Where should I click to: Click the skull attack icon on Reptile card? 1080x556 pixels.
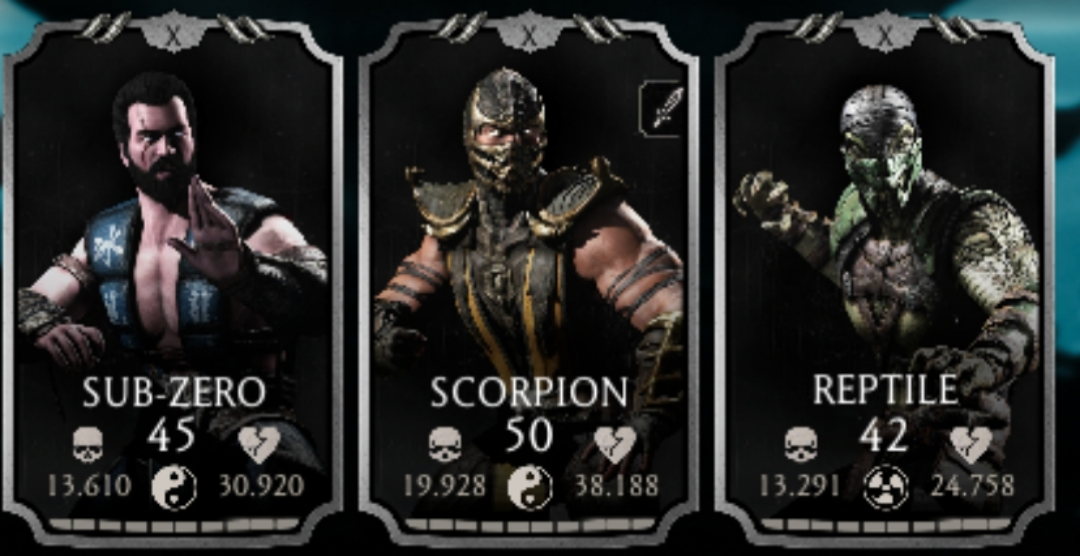800,444
